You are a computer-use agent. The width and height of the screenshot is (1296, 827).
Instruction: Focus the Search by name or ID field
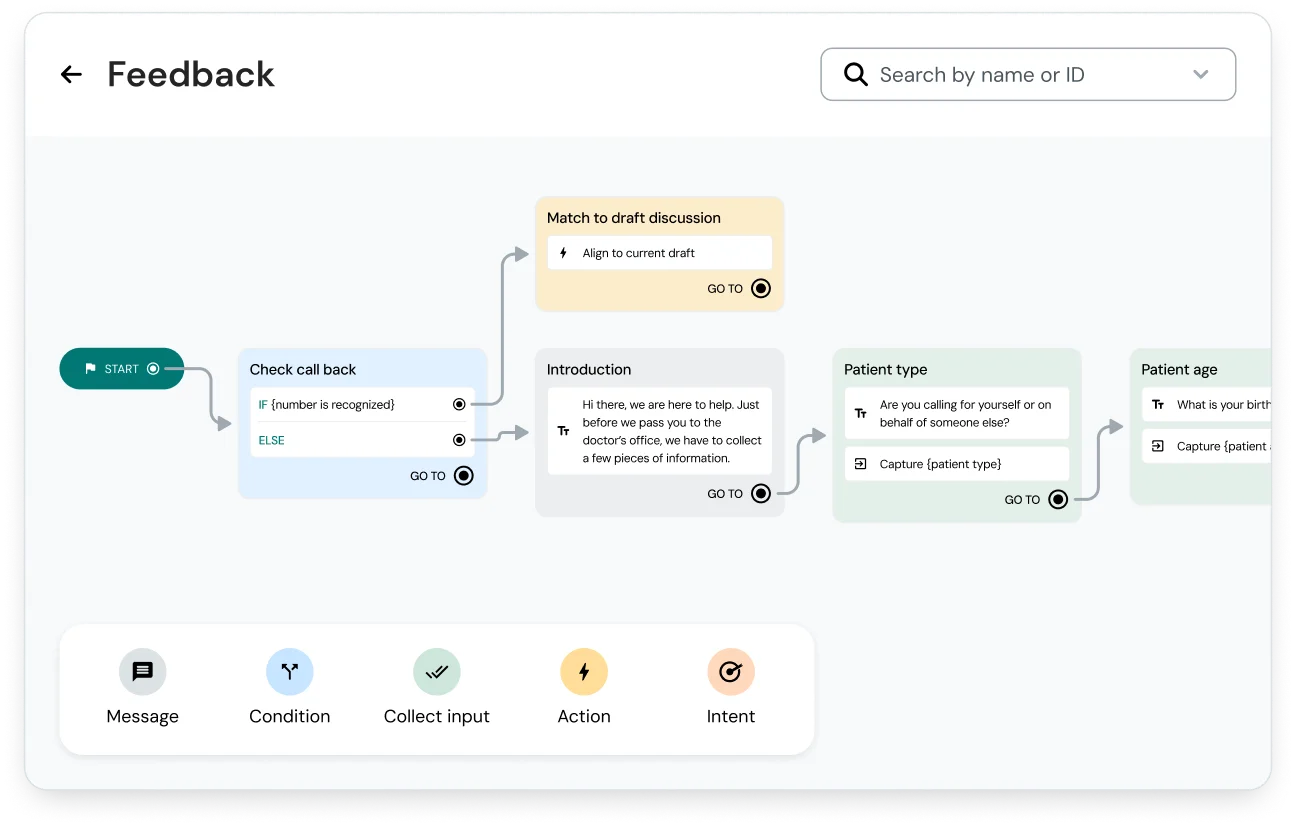pyautogui.click(x=1028, y=74)
